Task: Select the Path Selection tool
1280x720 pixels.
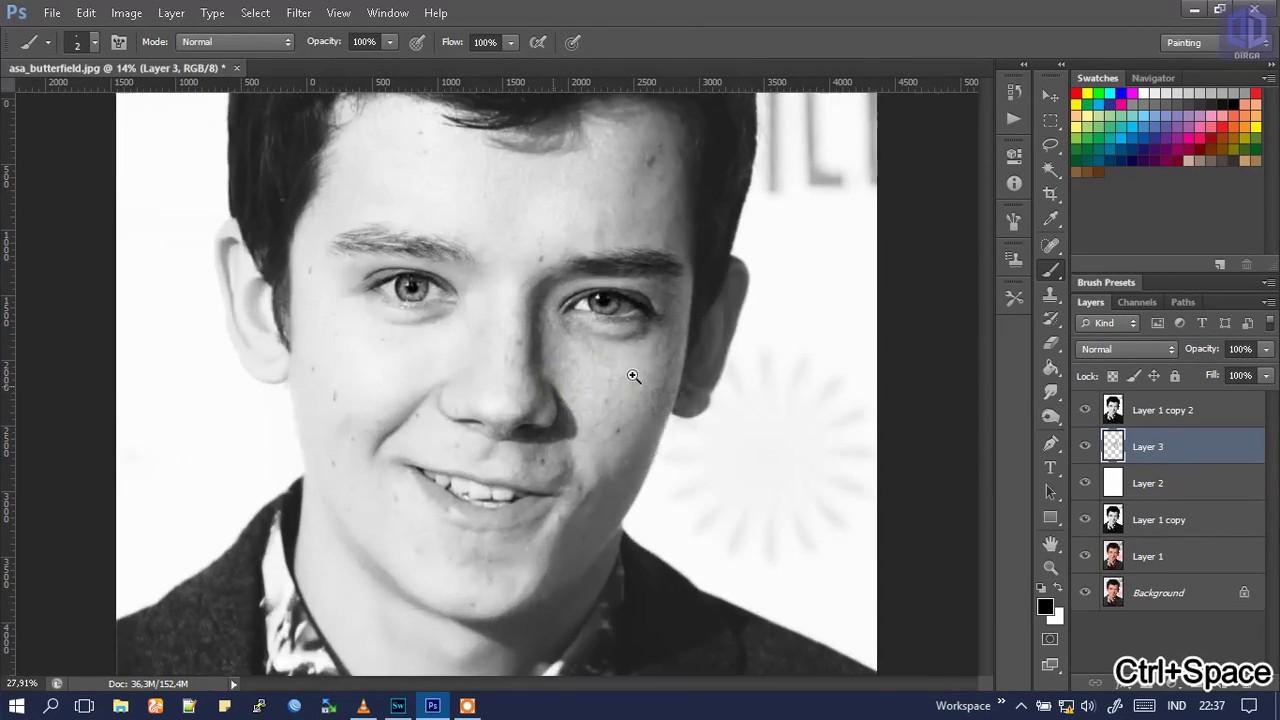Action: pyautogui.click(x=1050, y=492)
